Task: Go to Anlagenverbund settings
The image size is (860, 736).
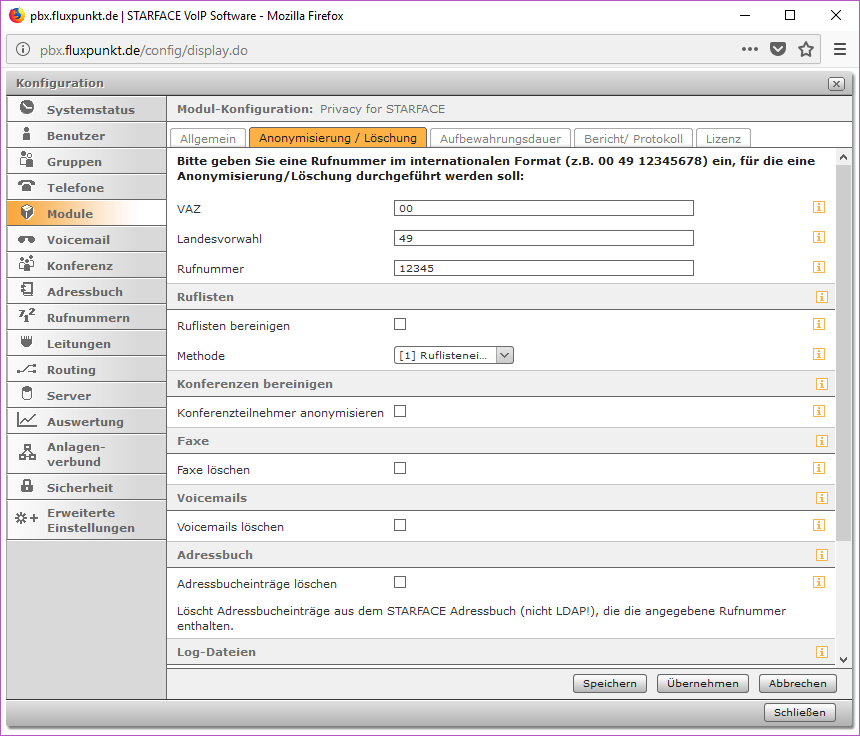Action: [x=87, y=454]
